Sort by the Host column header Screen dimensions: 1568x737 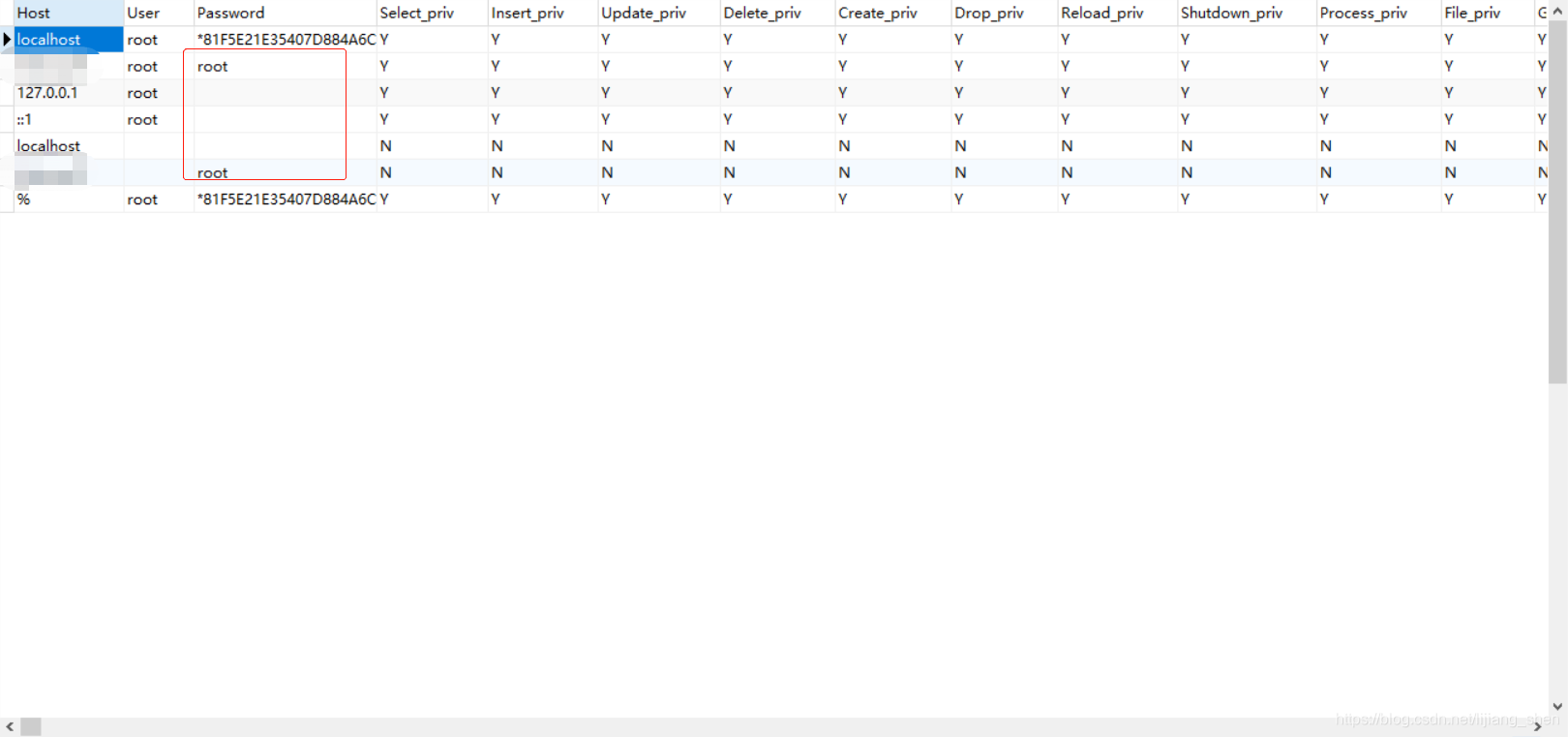69,13
